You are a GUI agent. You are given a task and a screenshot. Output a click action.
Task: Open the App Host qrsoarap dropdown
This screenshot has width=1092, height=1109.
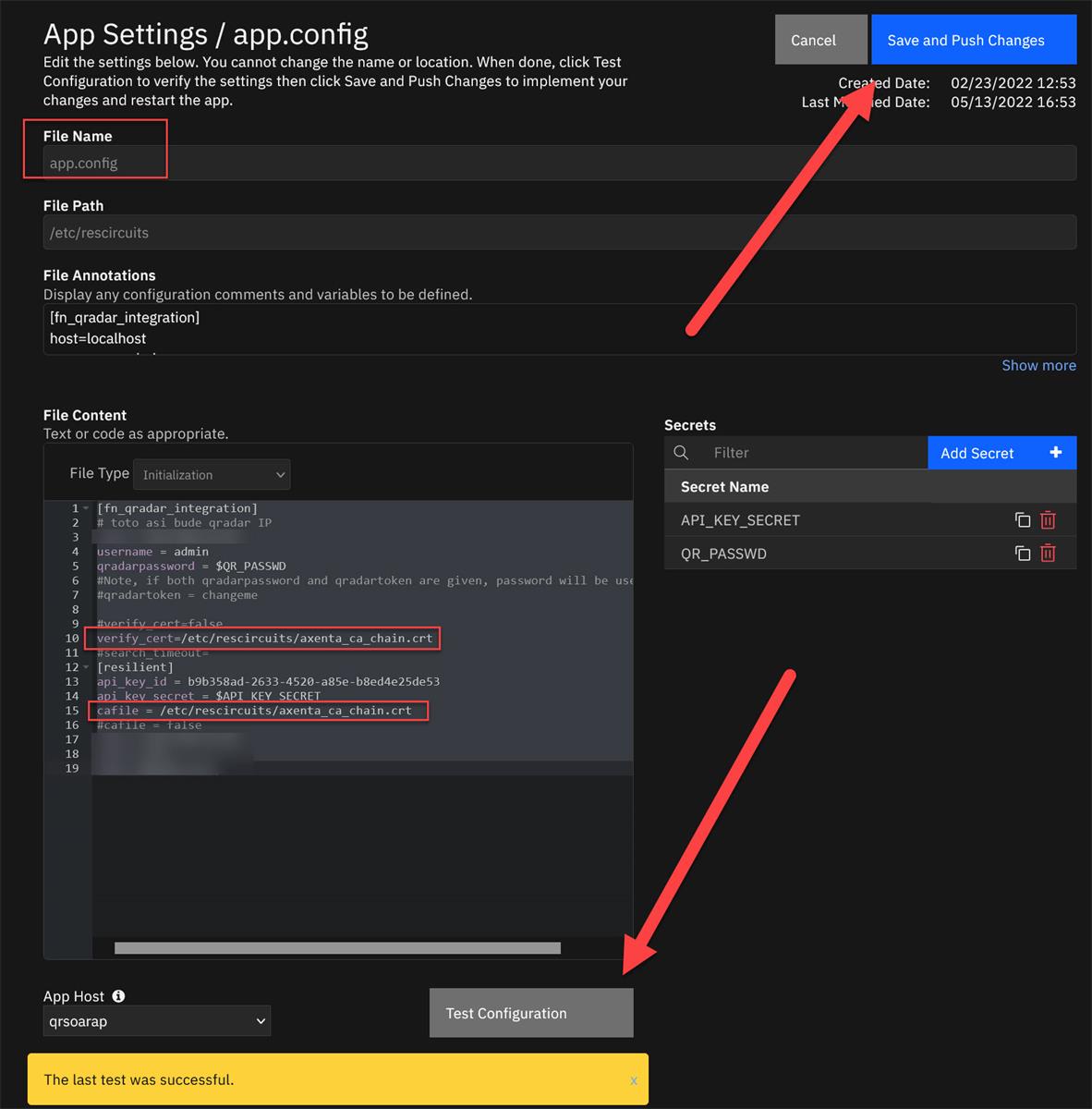click(x=155, y=1021)
